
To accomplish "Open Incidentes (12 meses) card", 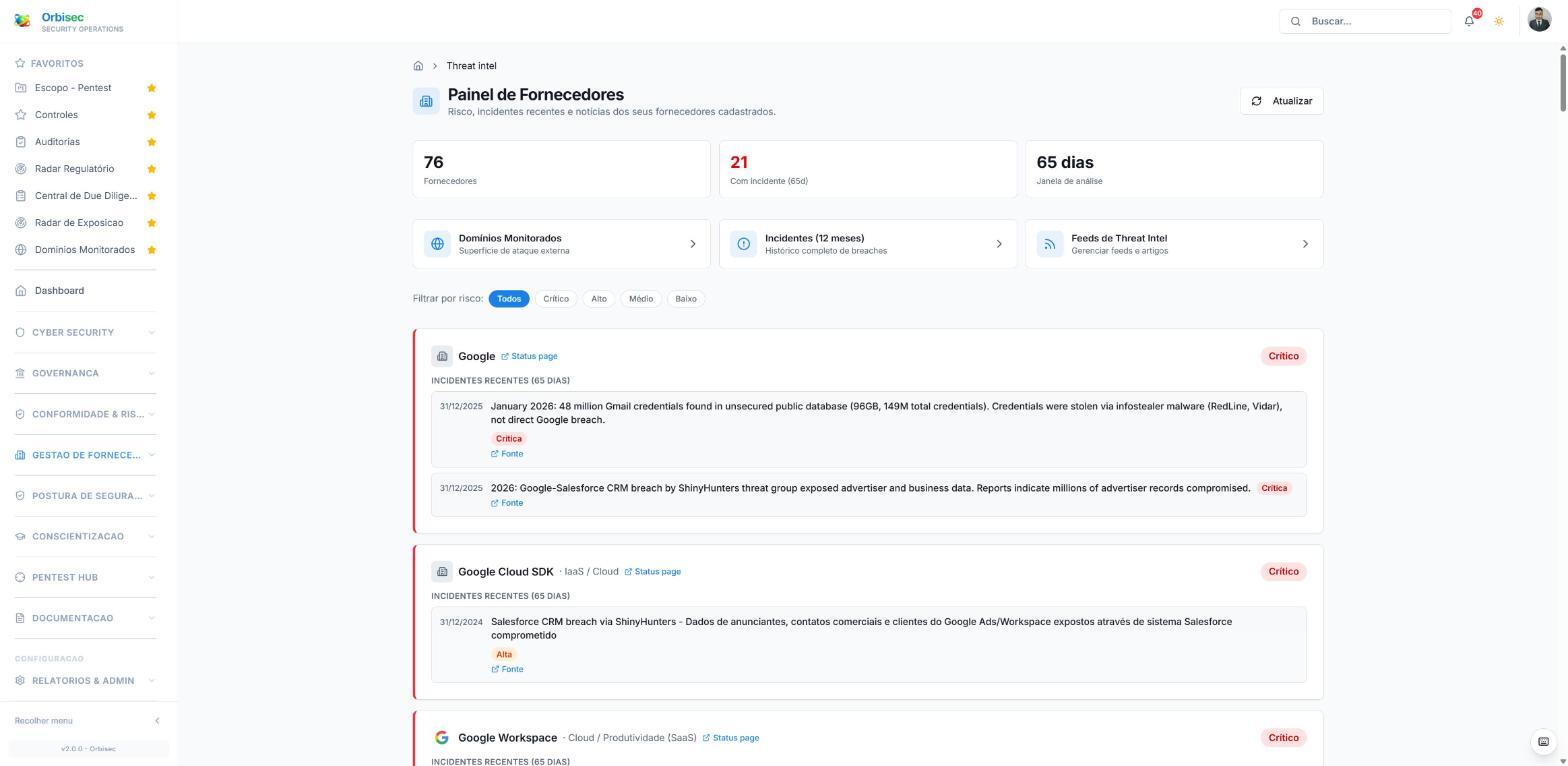I will pyautogui.click(x=868, y=244).
